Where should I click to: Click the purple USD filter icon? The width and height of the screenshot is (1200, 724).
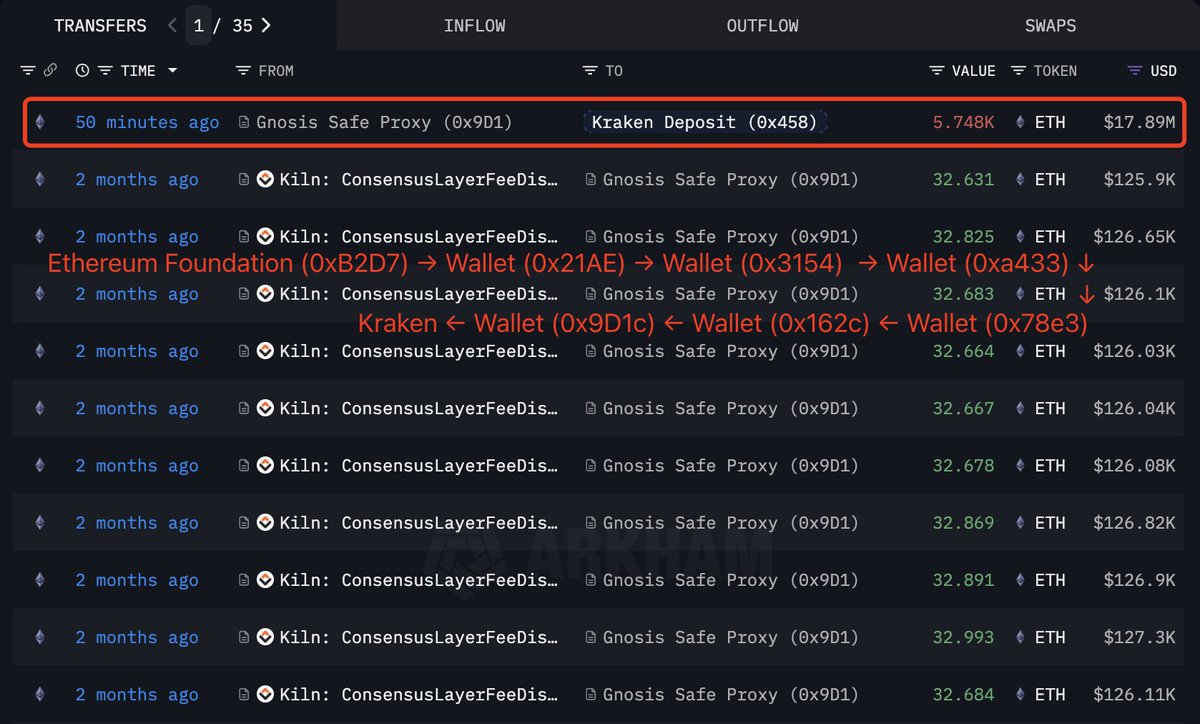click(x=1135, y=70)
